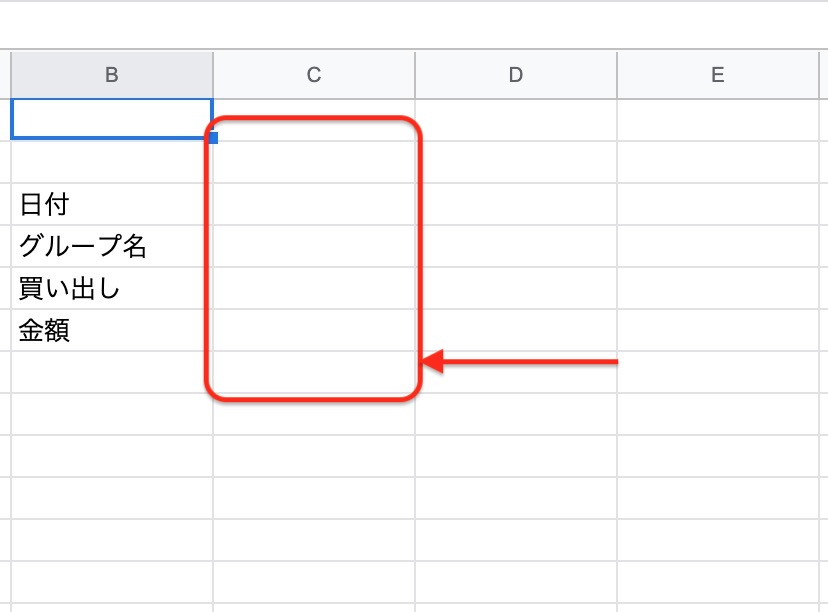Viewport: 828px width, 612px height.
Task: Select the column D cell in the 日付 row
Action: point(516,205)
